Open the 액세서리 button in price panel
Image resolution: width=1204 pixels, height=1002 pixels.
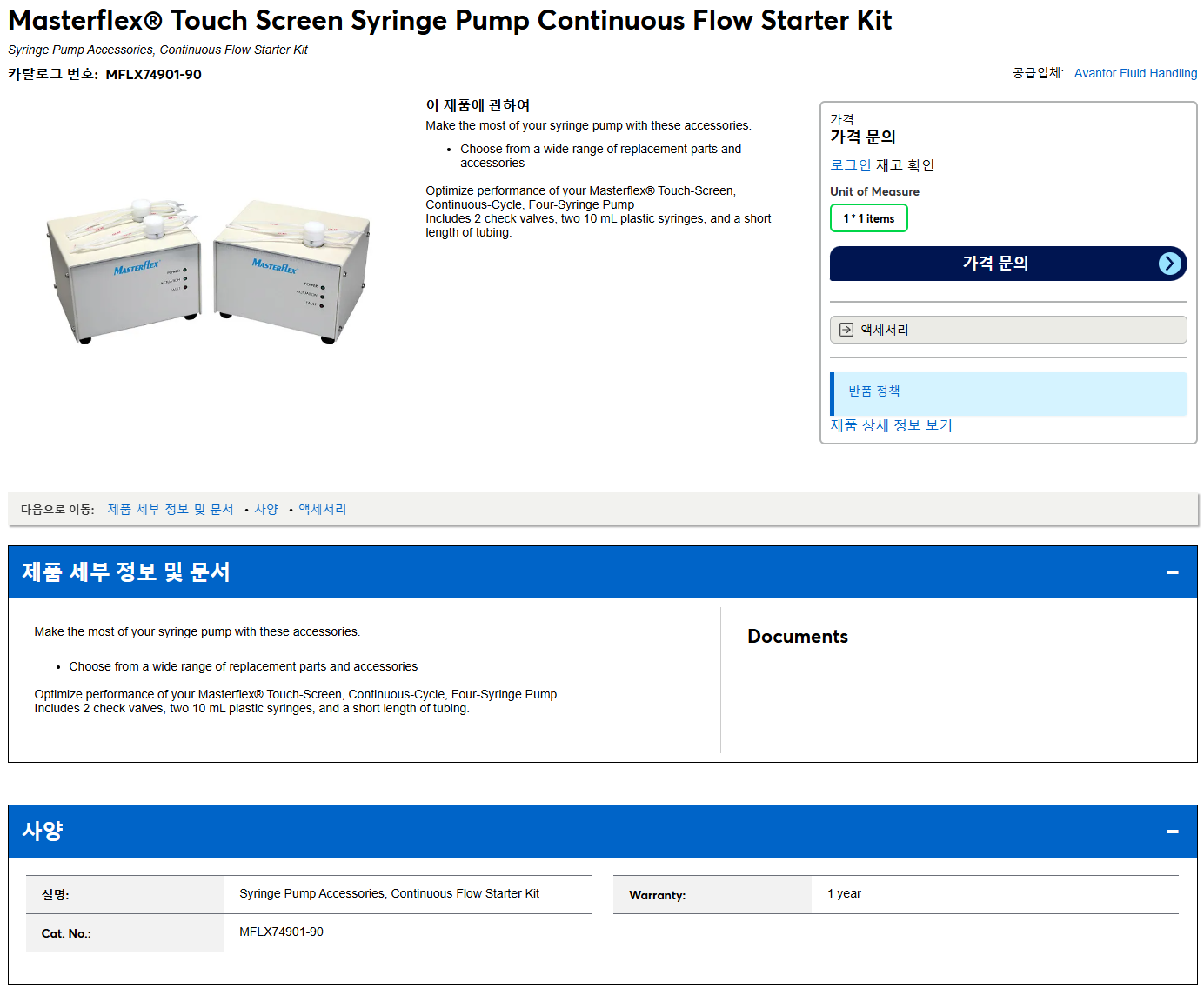point(1008,330)
